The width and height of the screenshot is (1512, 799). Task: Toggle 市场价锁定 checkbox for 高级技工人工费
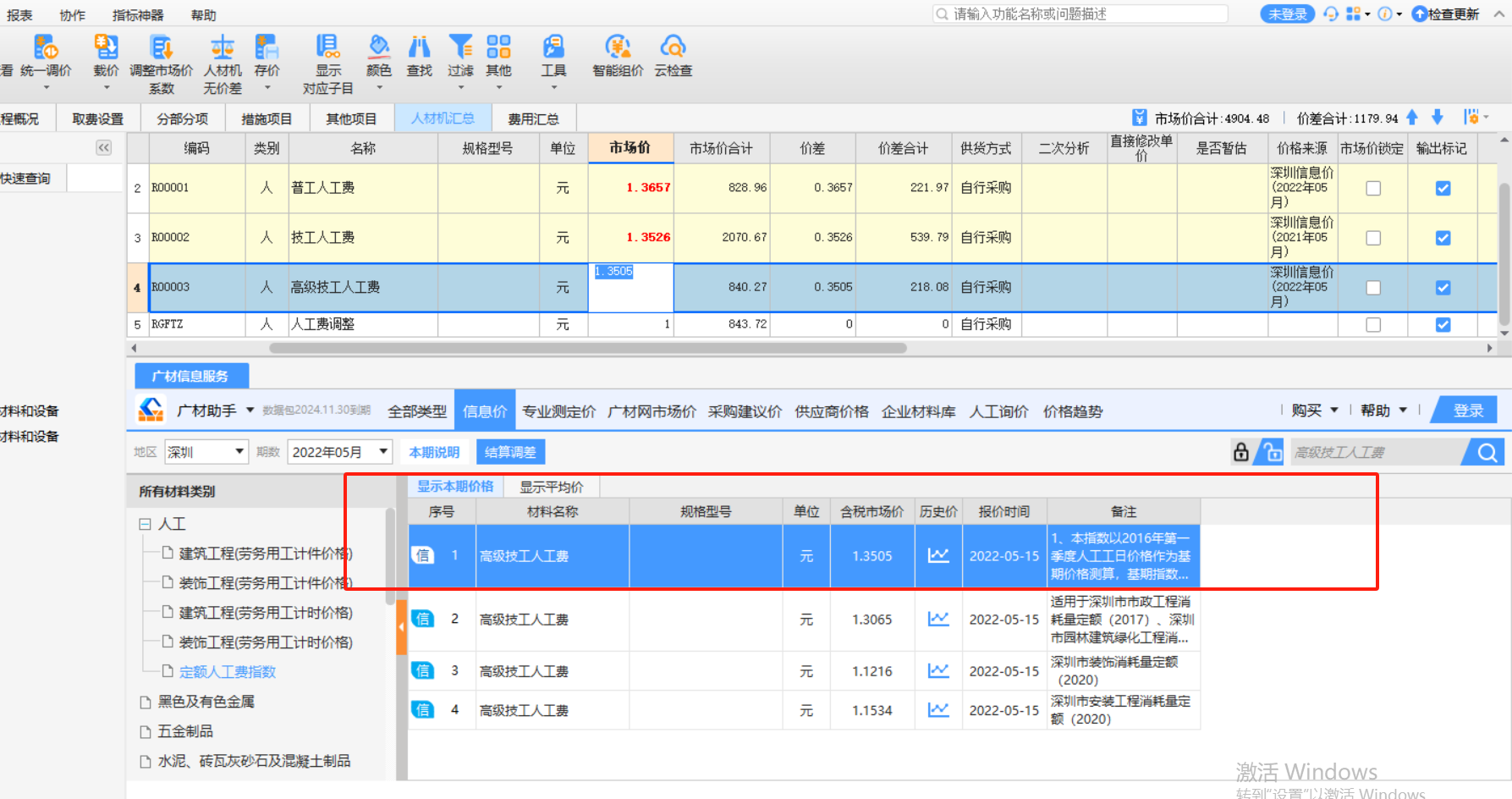[x=1373, y=288]
